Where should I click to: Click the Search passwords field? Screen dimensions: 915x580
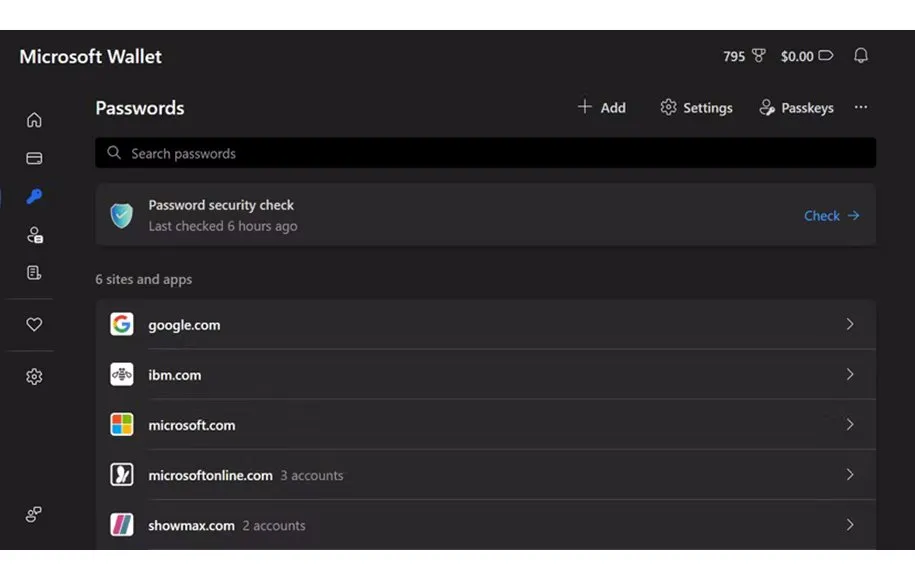pyautogui.click(x=485, y=153)
